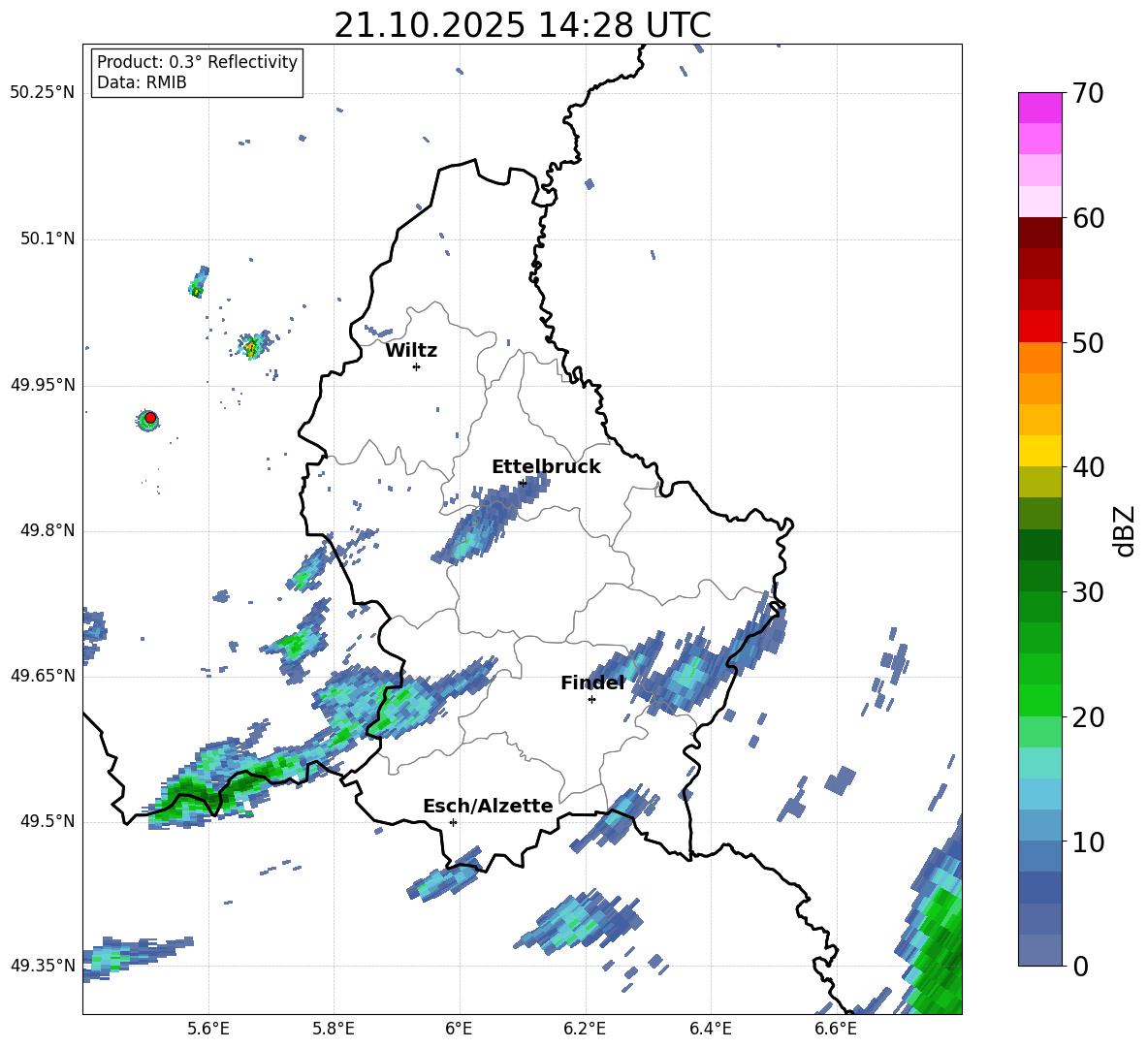Click the 50.1°N latitude label

[48, 238]
